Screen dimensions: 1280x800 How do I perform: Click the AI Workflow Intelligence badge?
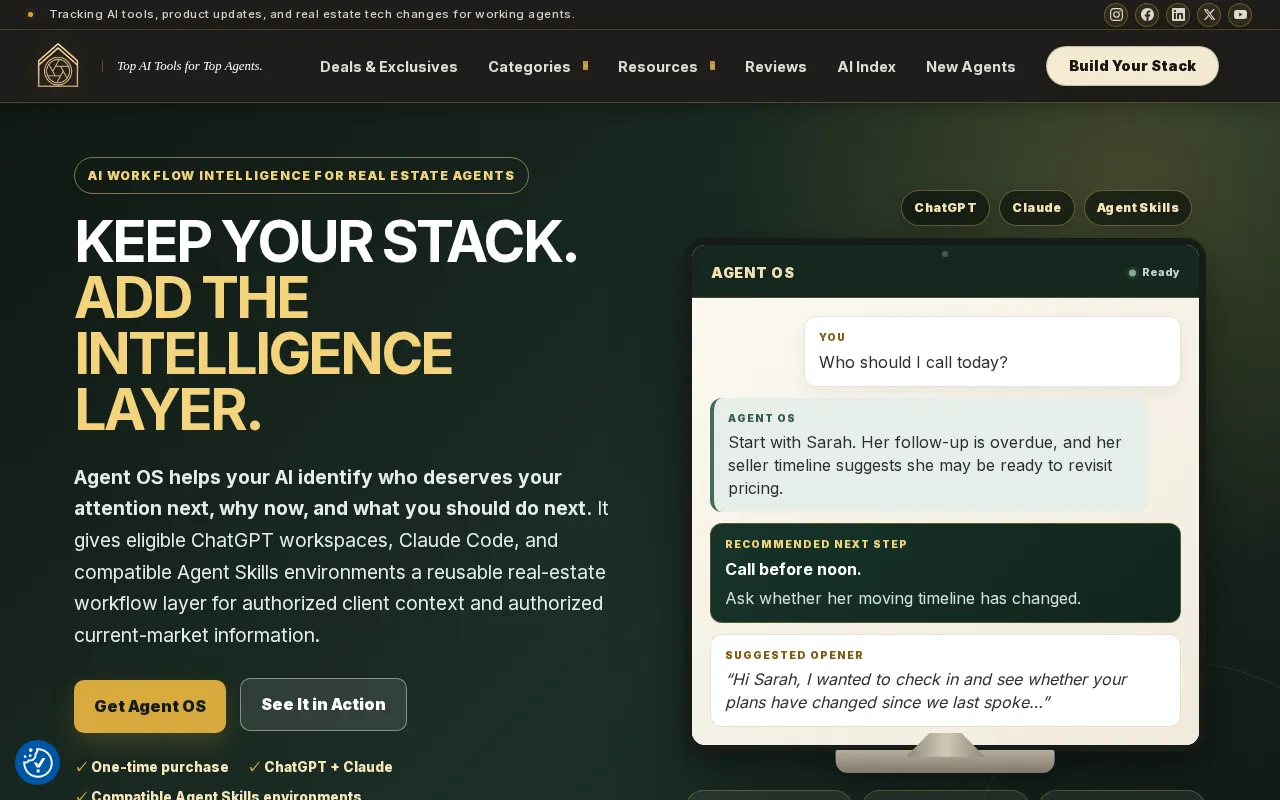click(x=301, y=175)
